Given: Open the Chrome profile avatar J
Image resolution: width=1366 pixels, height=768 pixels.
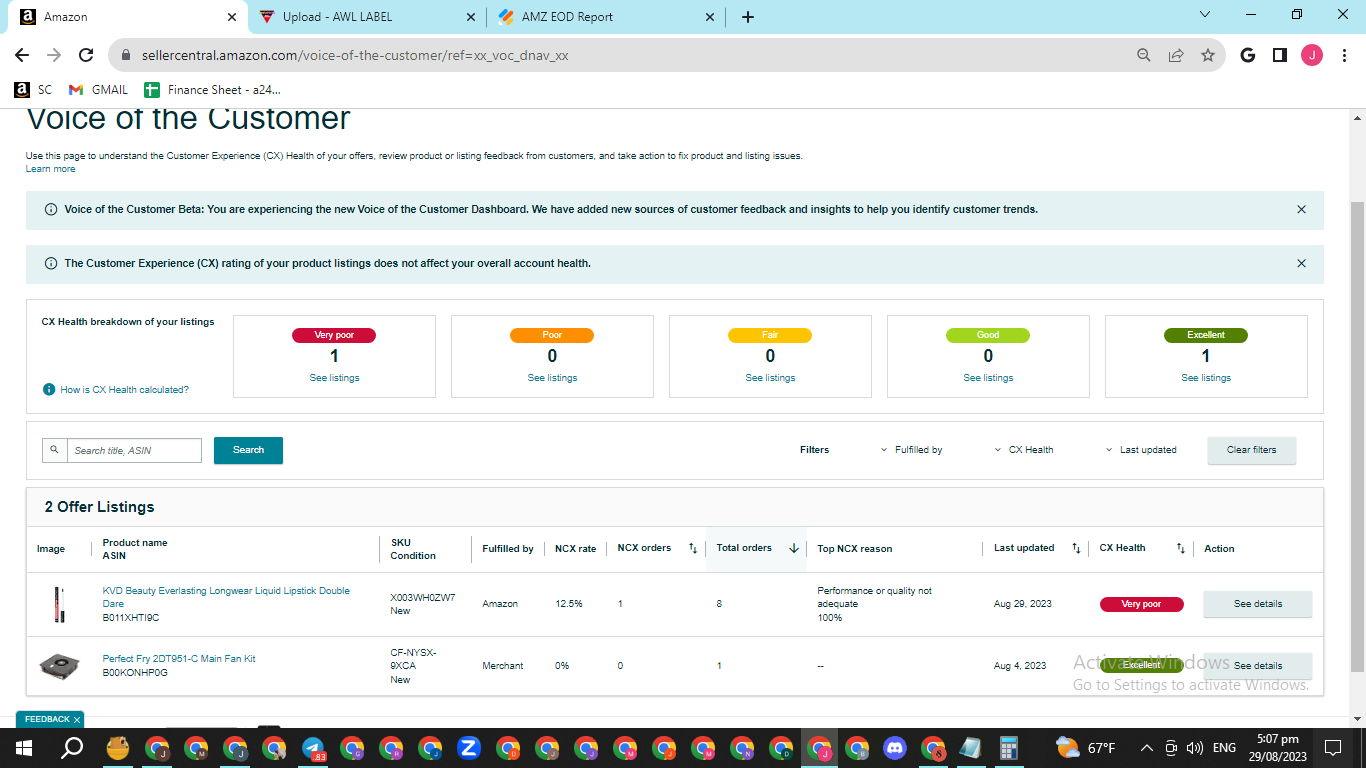Looking at the screenshot, I should tap(1312, 56).
